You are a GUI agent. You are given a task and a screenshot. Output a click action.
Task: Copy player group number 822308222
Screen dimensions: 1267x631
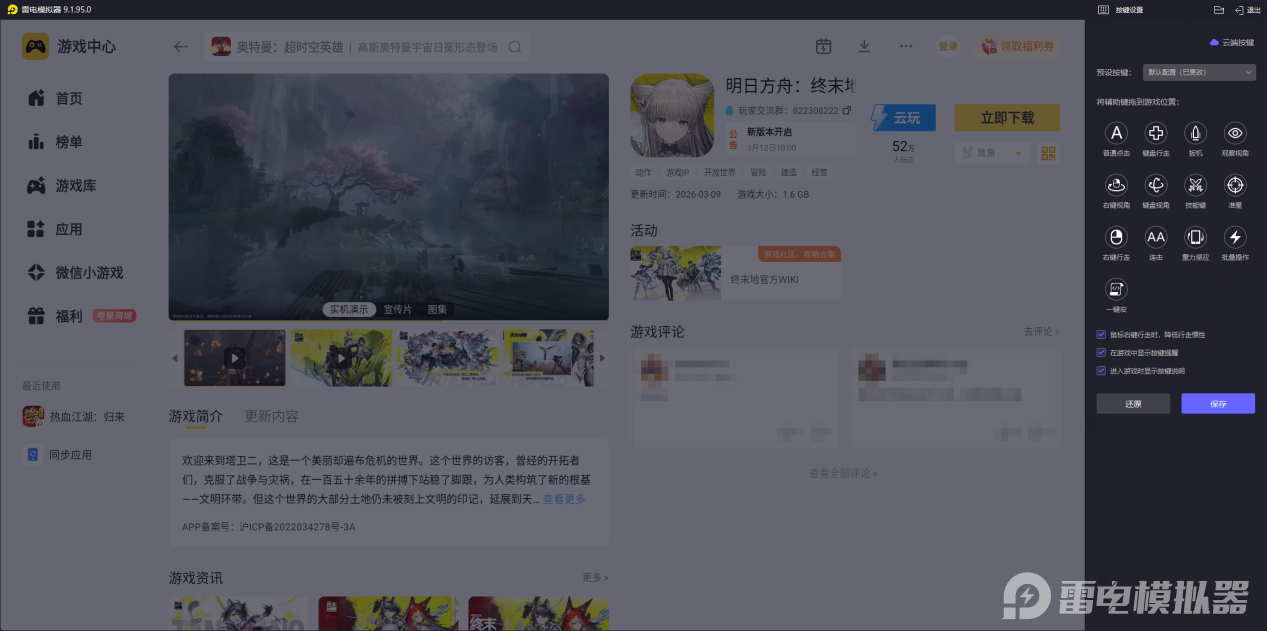point(847,110)
